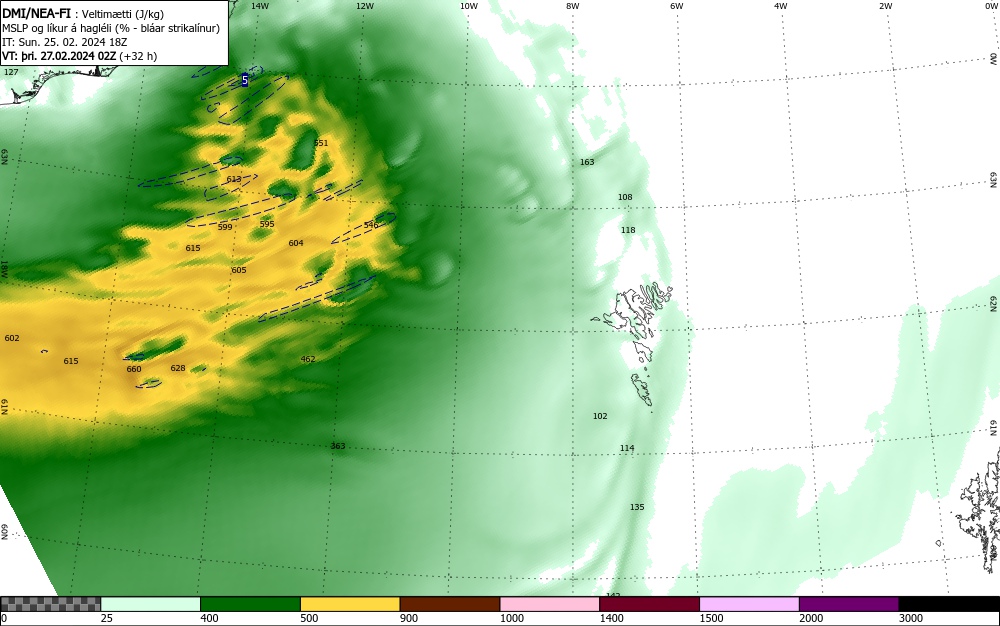The height and width of the screenshot is (626, 1000).
Task: Click the 18W label on the map edge
Action: pos(4,269)
